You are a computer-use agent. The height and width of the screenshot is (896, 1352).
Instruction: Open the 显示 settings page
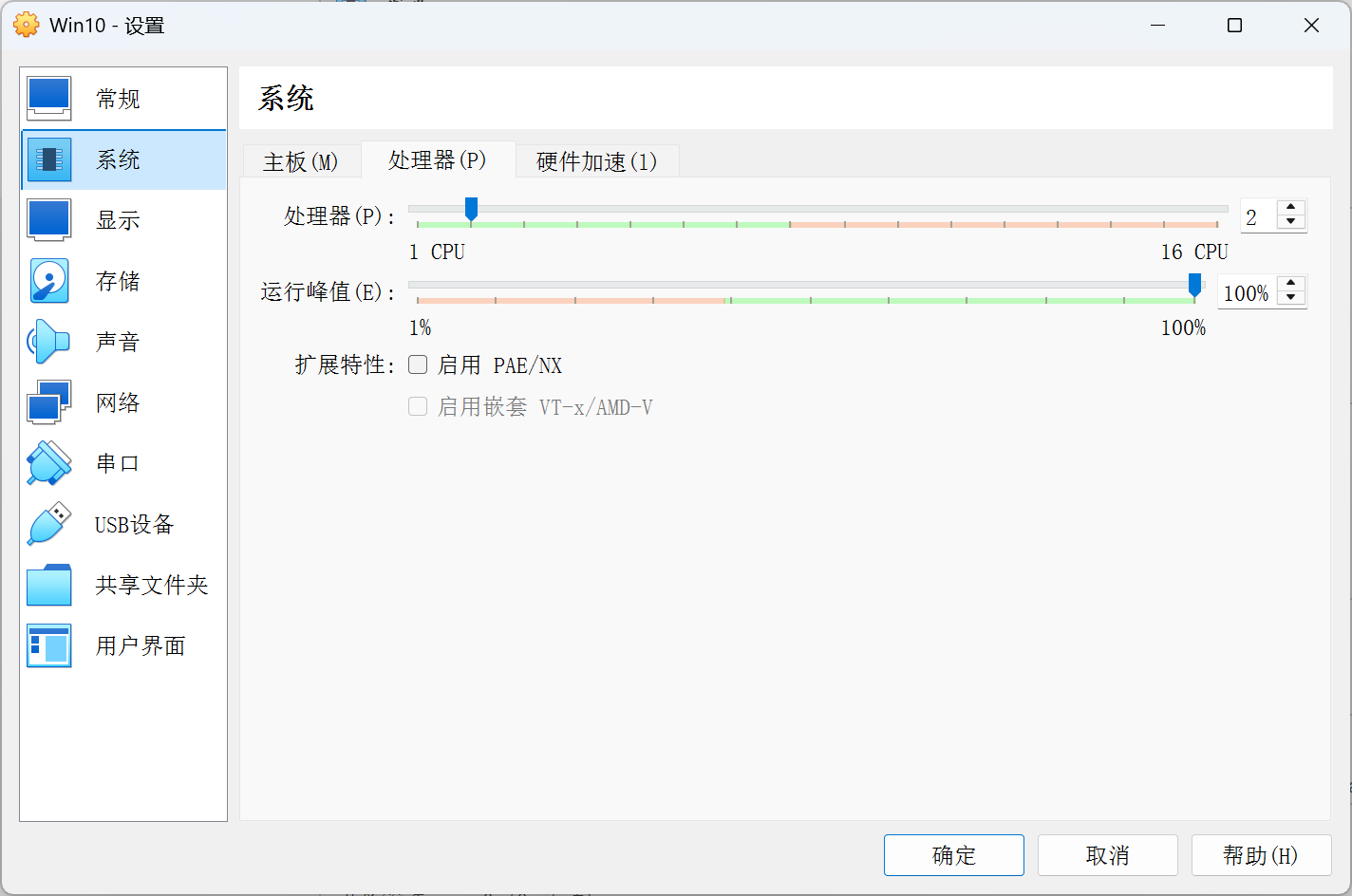click(49, 220)
